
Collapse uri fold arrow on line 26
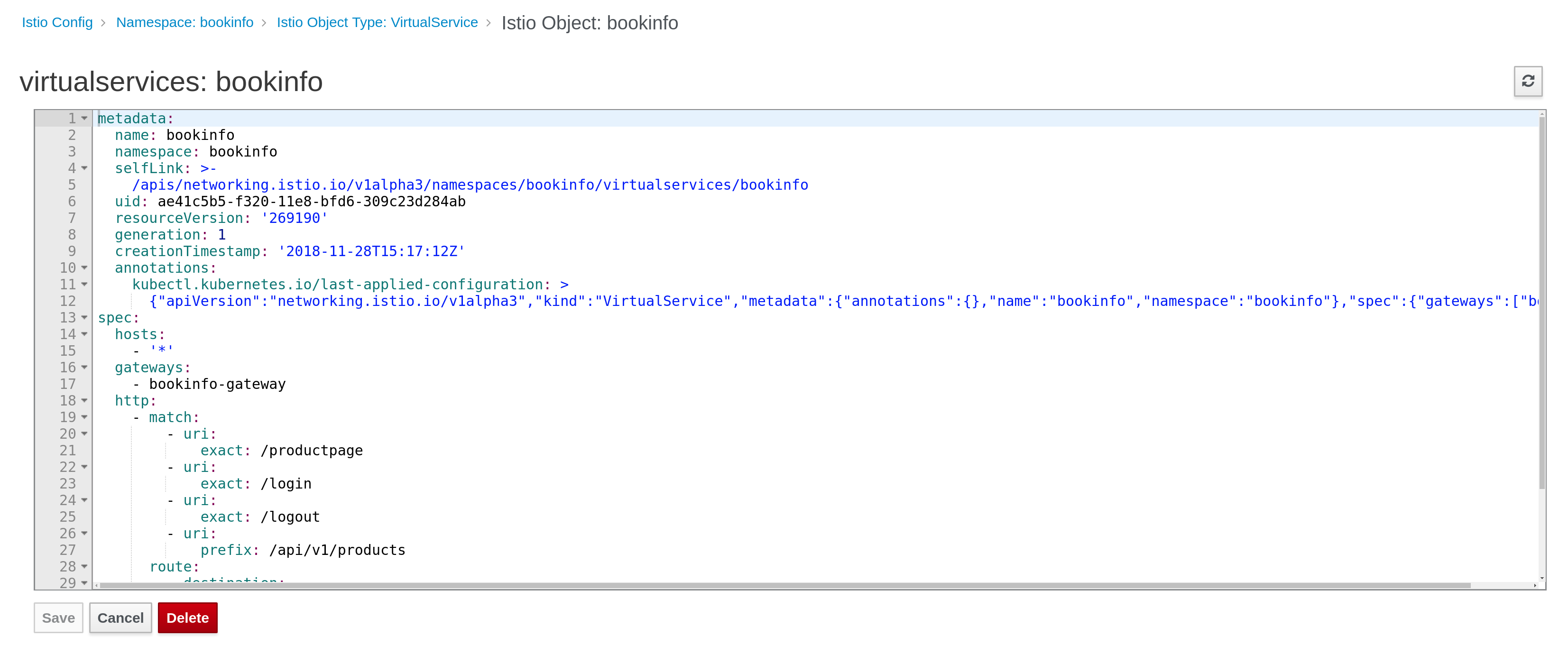(x=84, y=533)
